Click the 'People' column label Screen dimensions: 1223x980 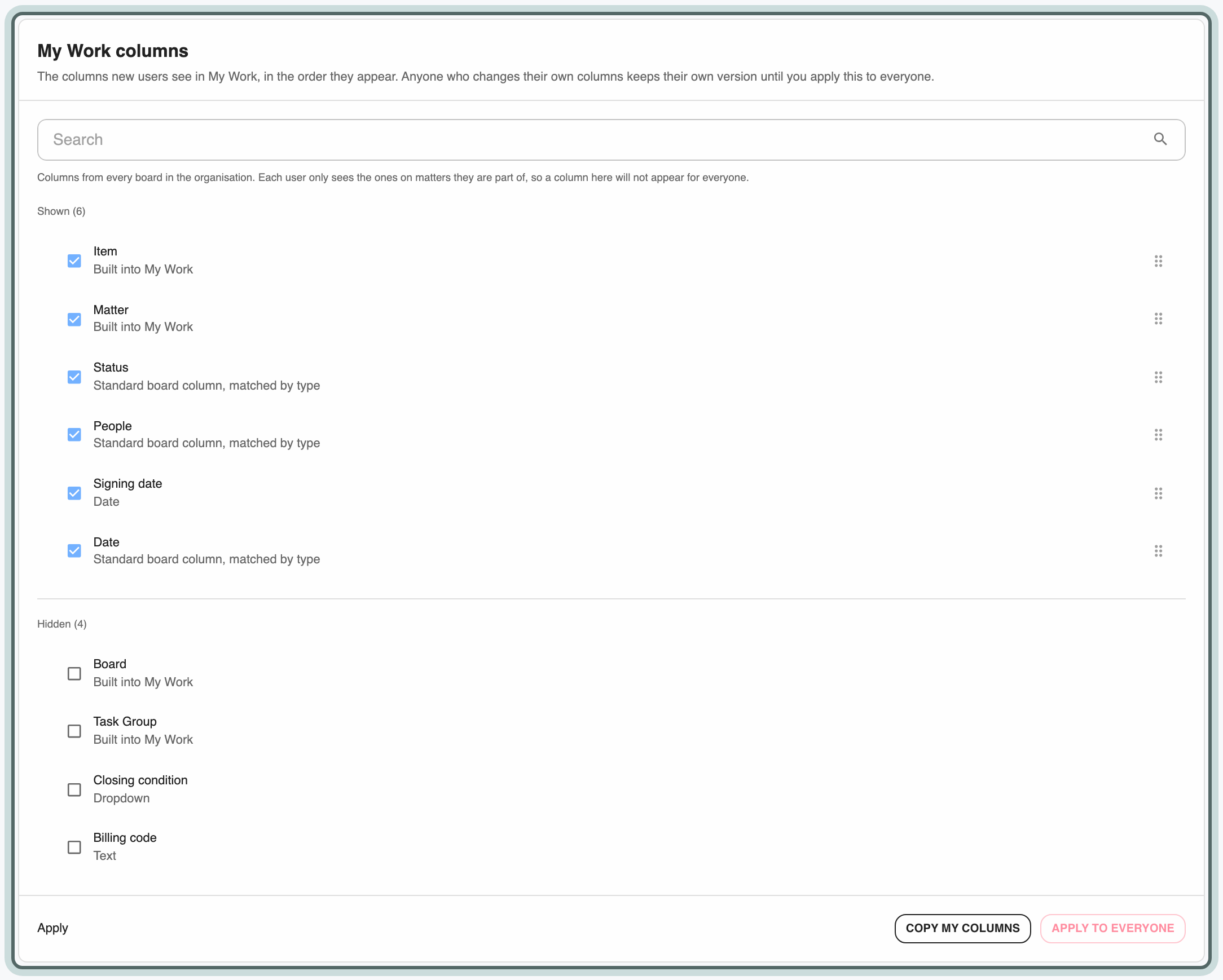[112, 426]
